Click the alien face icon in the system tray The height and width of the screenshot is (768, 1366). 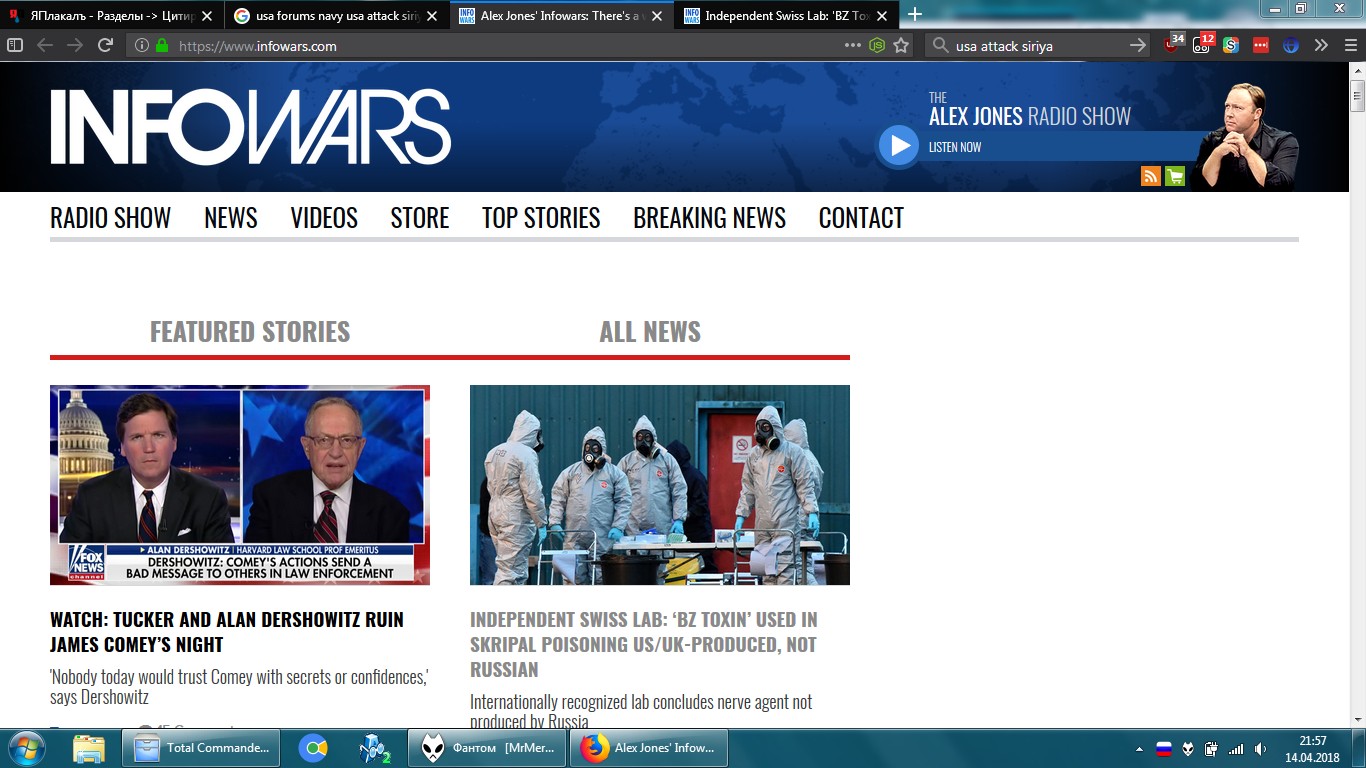pyautogui.click(x=1188, y=748)
